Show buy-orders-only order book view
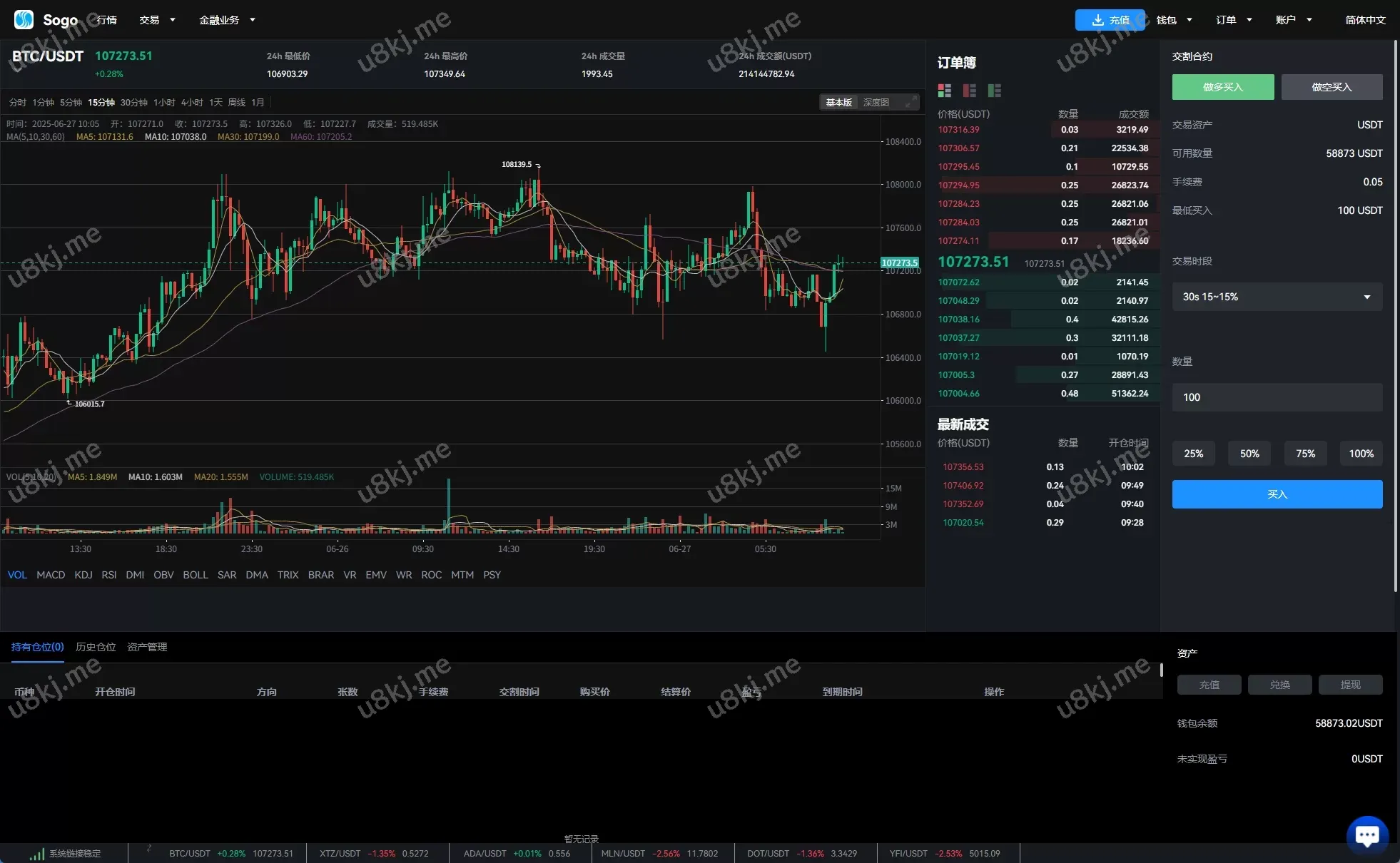Viewport: 1400px width, 863px height. coord(994,91)
